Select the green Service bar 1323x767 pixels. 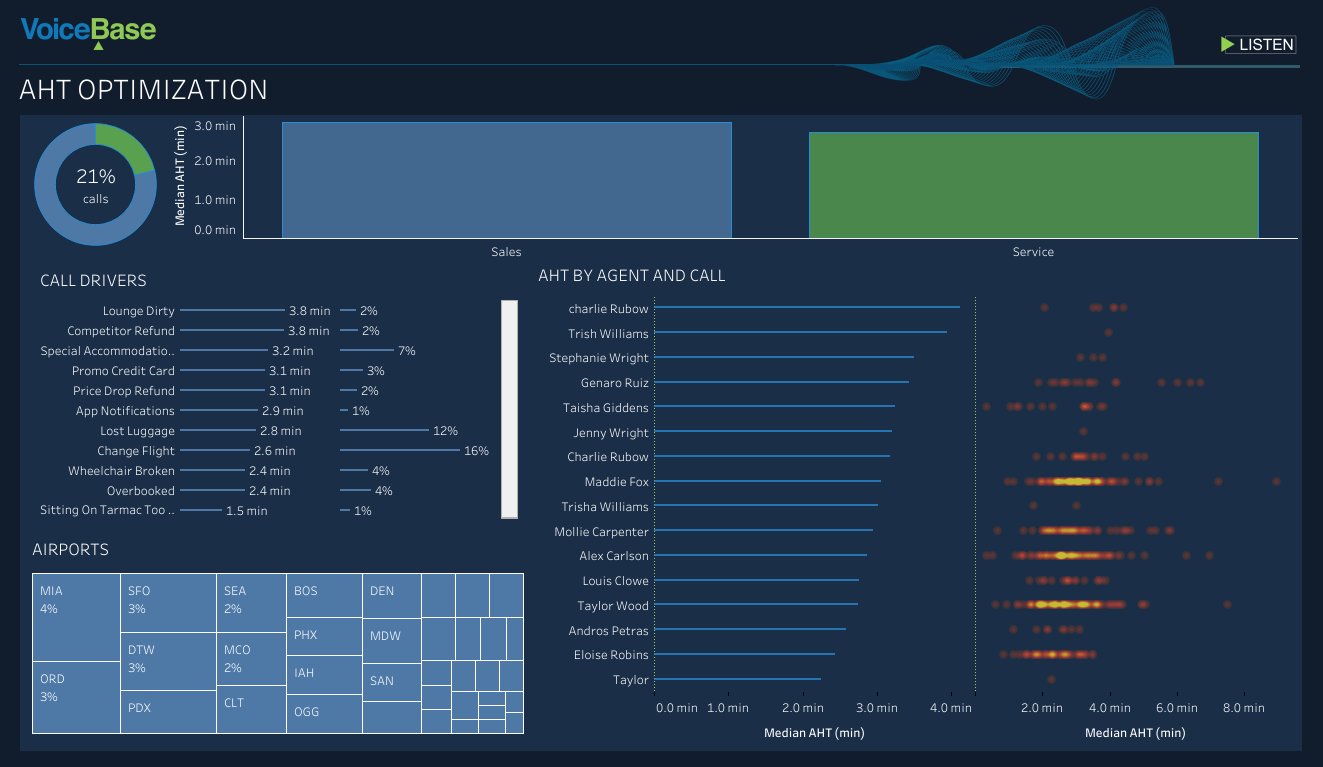pyautogui.click(x=1033, y=185)
